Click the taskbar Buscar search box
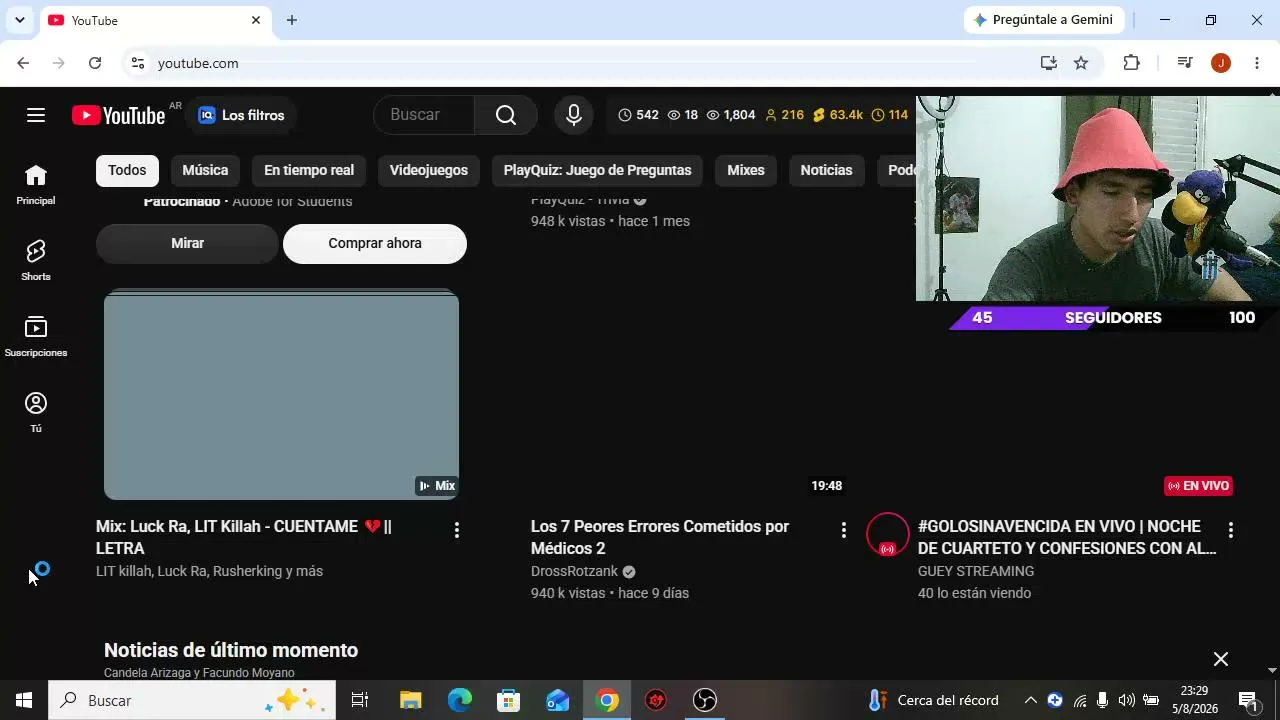 coord(193,700)
